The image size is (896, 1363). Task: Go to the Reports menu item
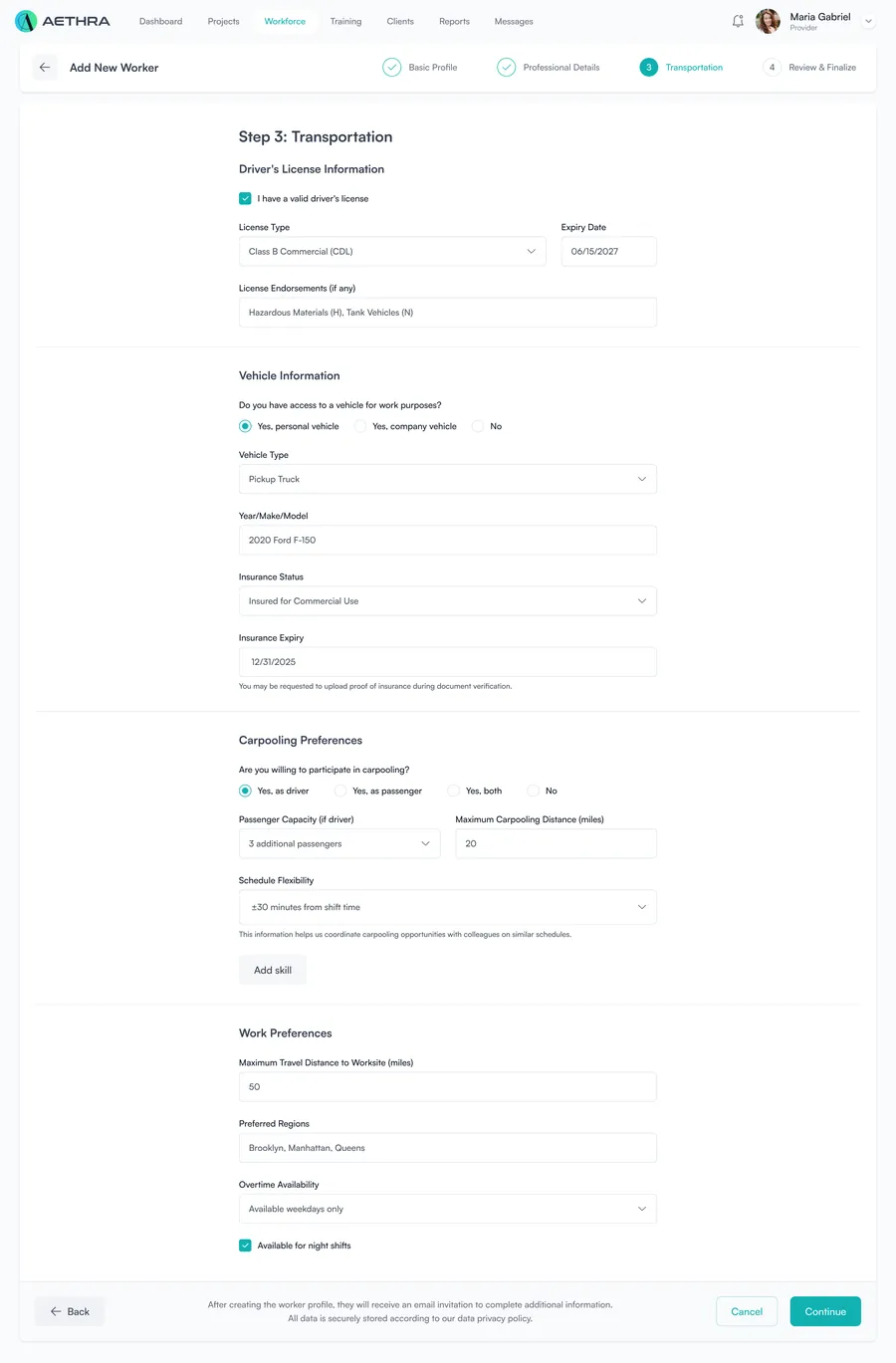tap(454, 21)
